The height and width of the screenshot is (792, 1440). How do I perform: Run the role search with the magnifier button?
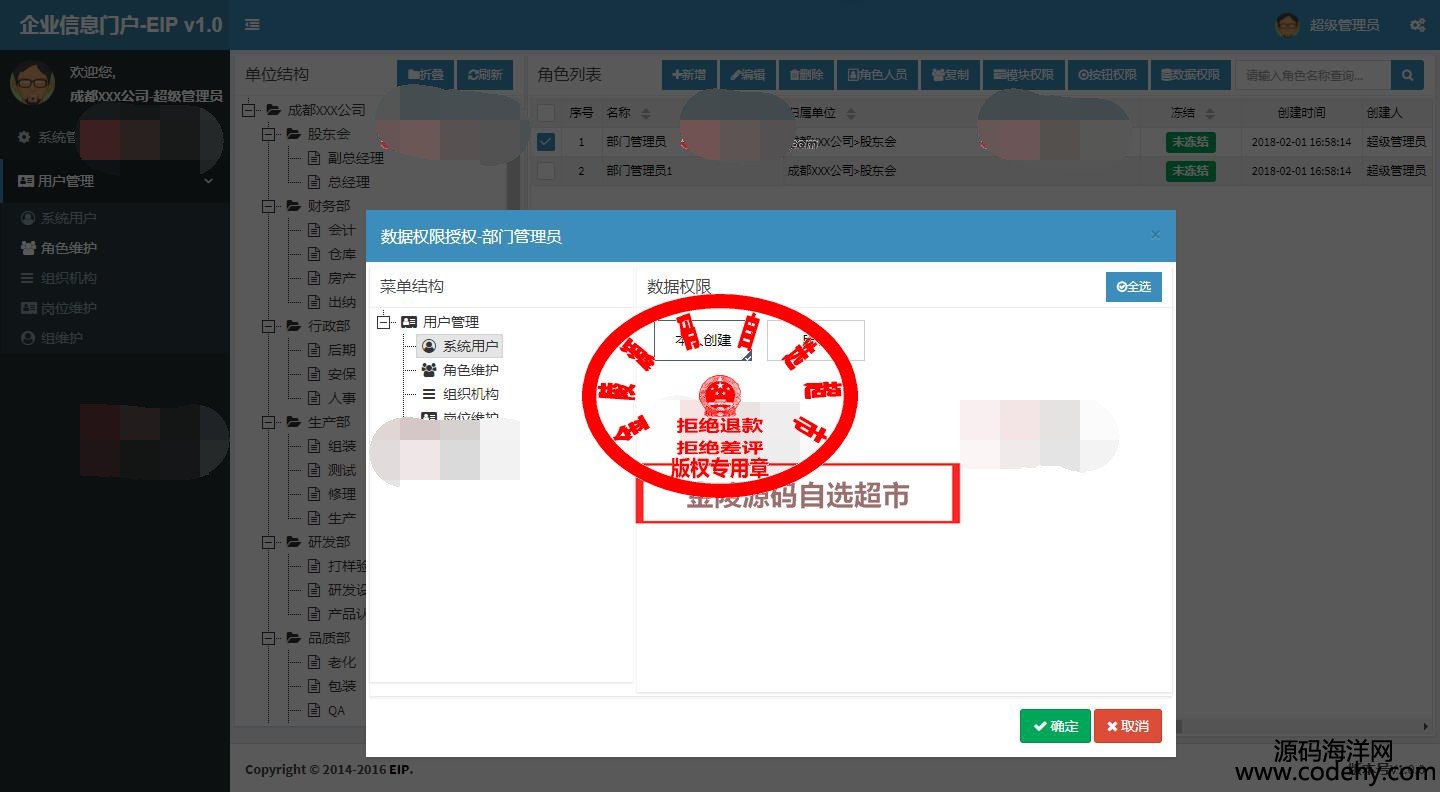point(1408,75)
